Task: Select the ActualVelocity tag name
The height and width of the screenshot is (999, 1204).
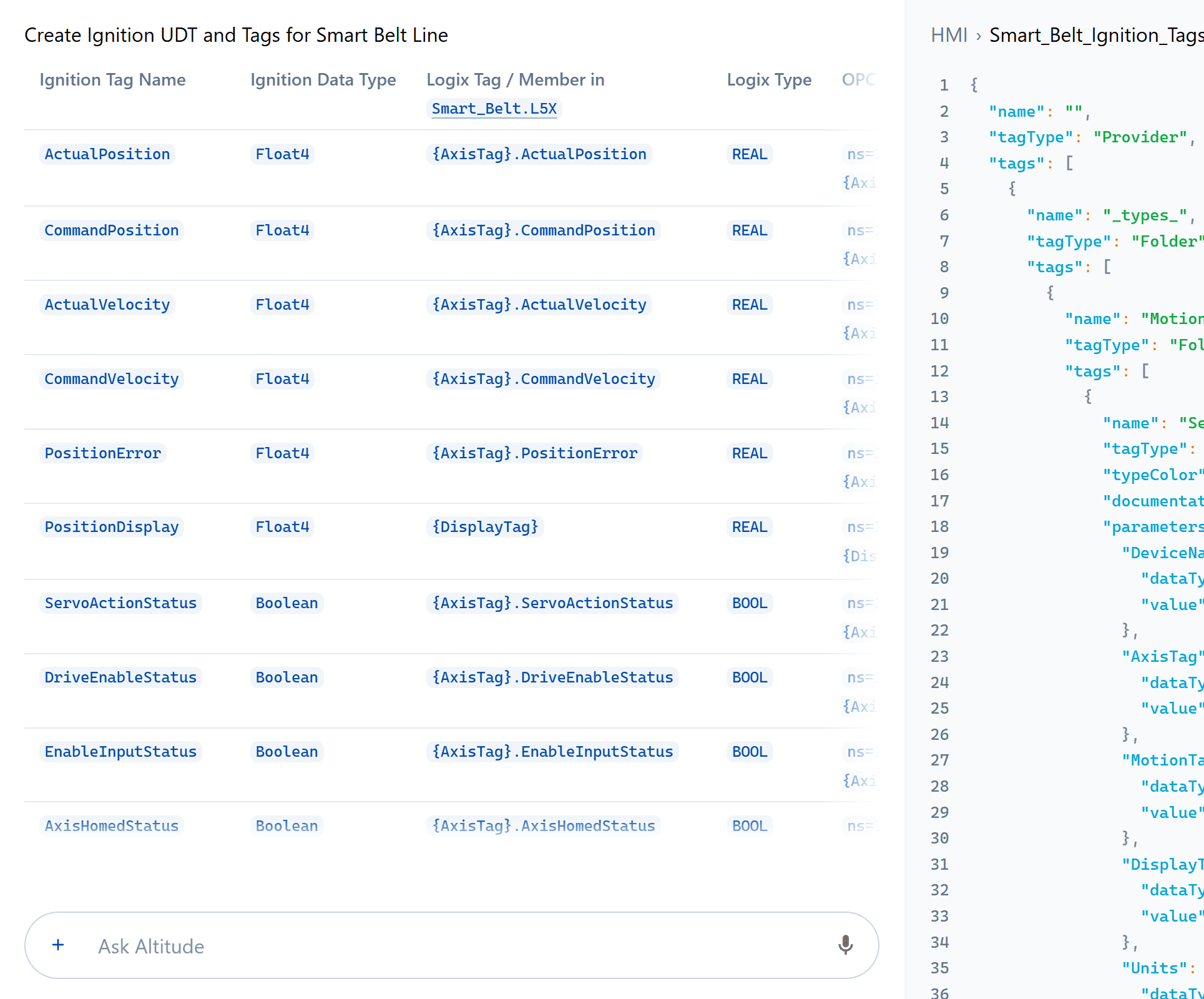Action: pyautogui.click(x=107, y=305)
